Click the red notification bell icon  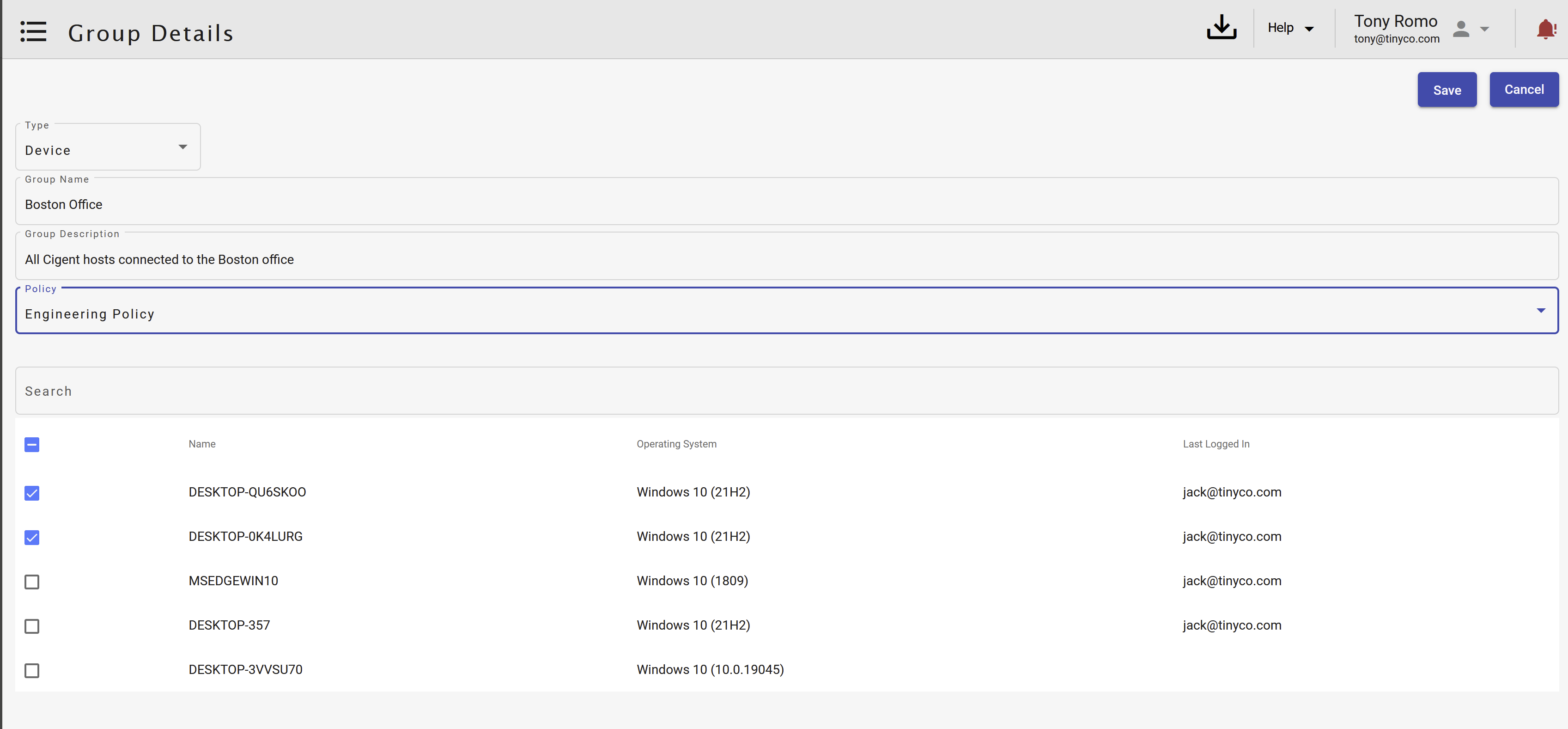coord(1545,29)
